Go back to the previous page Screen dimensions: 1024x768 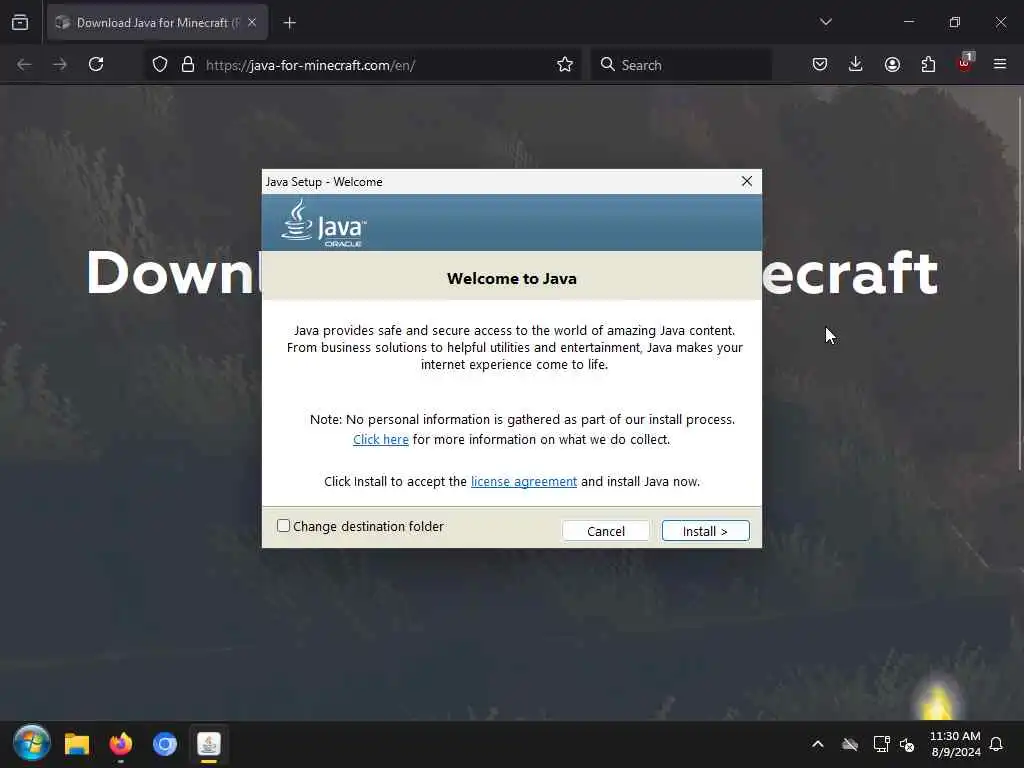pos(24,64)
